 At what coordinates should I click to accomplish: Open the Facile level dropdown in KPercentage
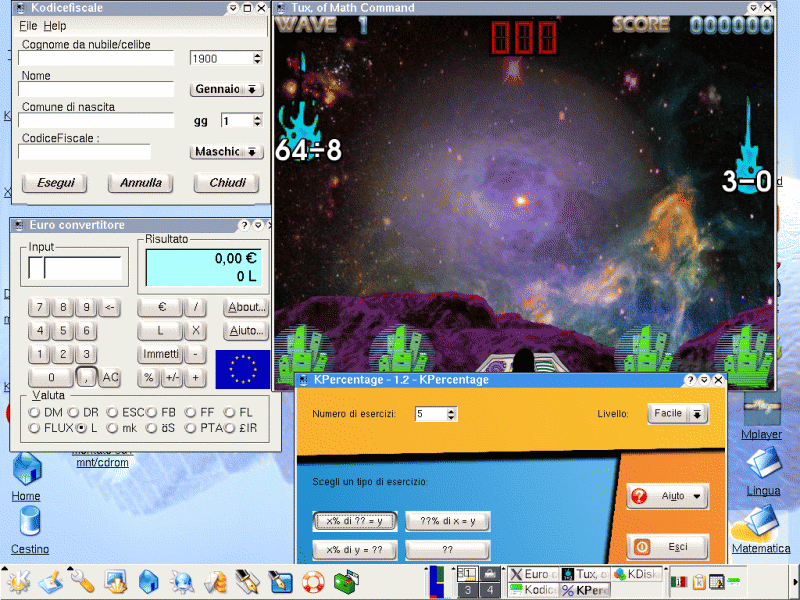coord(678,413)
